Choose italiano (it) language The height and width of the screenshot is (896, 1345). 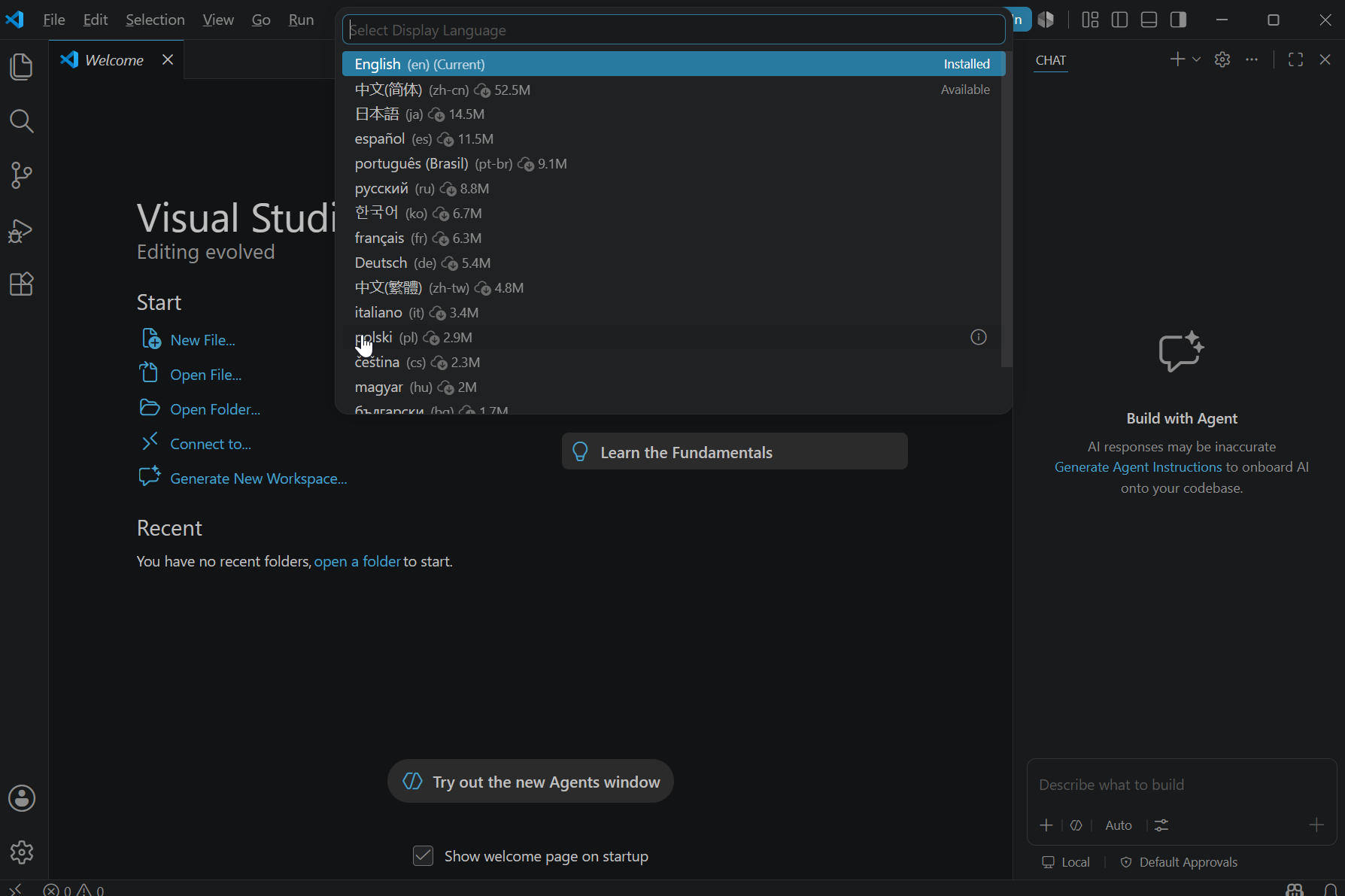674,313
